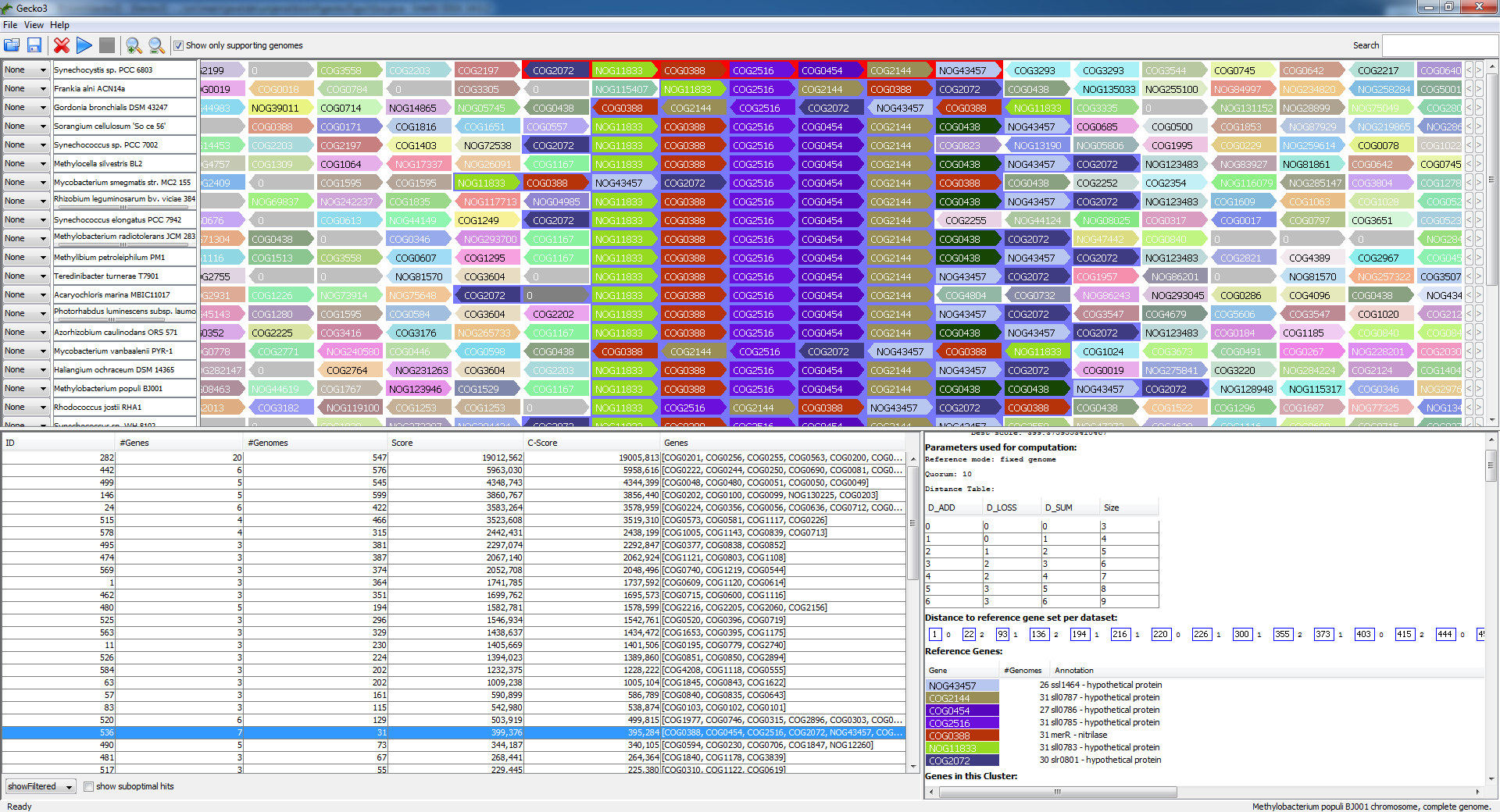This screenshot has width=1500, height=812.
Task: Select gene arrow COG0171 in Sorangium cellulosum row
Action: (x=349, y=126)
